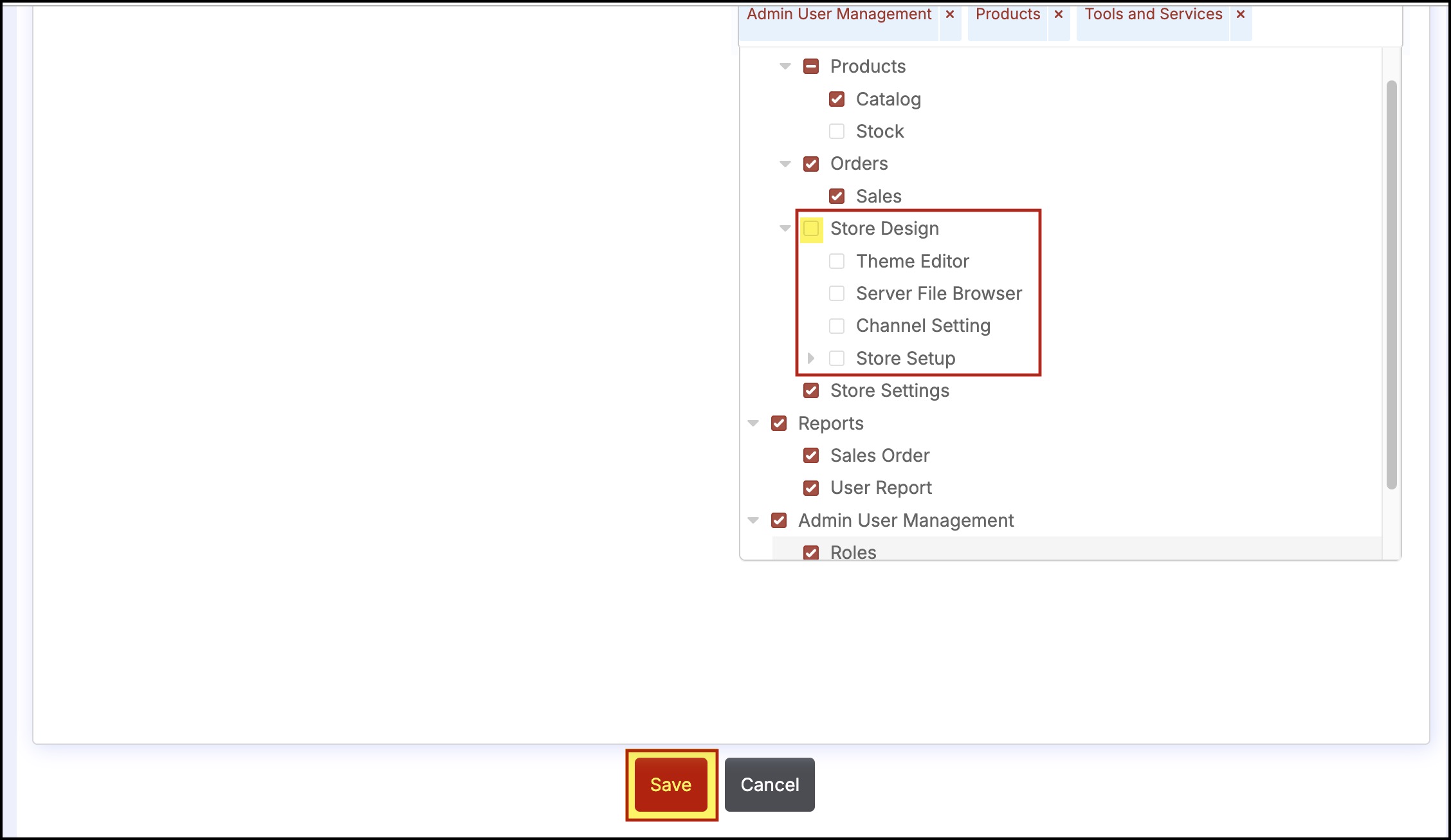Enable Server File Browser permission
This screenshot has width=1451, height=840.
tap(837, 293)
